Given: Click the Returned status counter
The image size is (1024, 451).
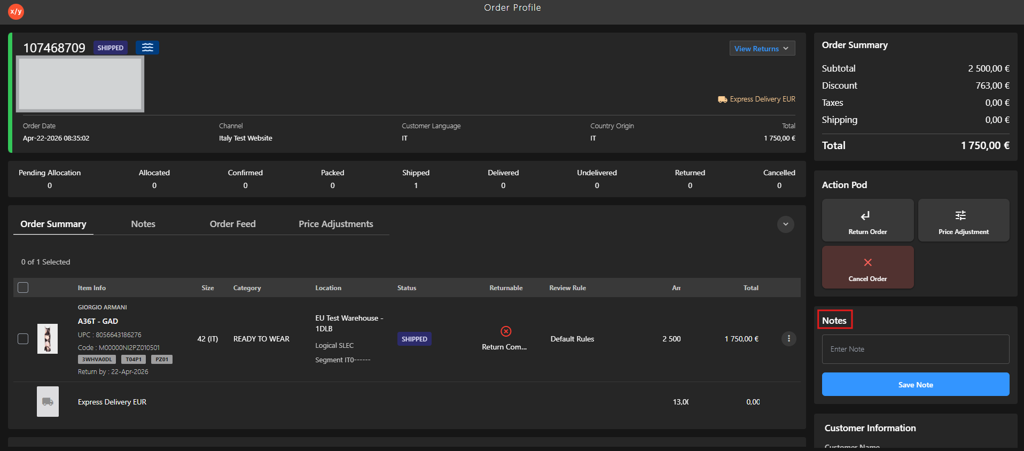Looking at the screenshot, I should pyautogui.click(x=690, y=179).
